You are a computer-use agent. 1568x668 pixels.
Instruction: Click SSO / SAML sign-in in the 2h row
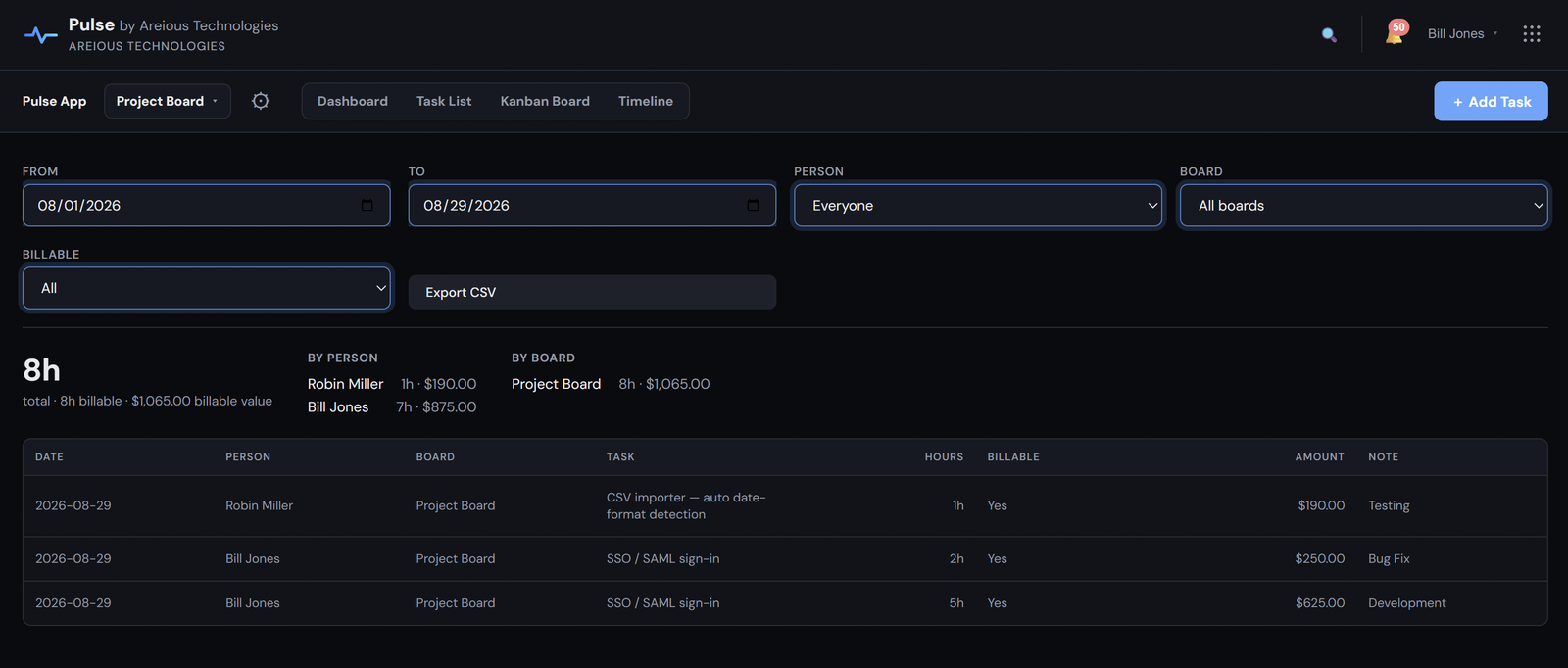663,558
